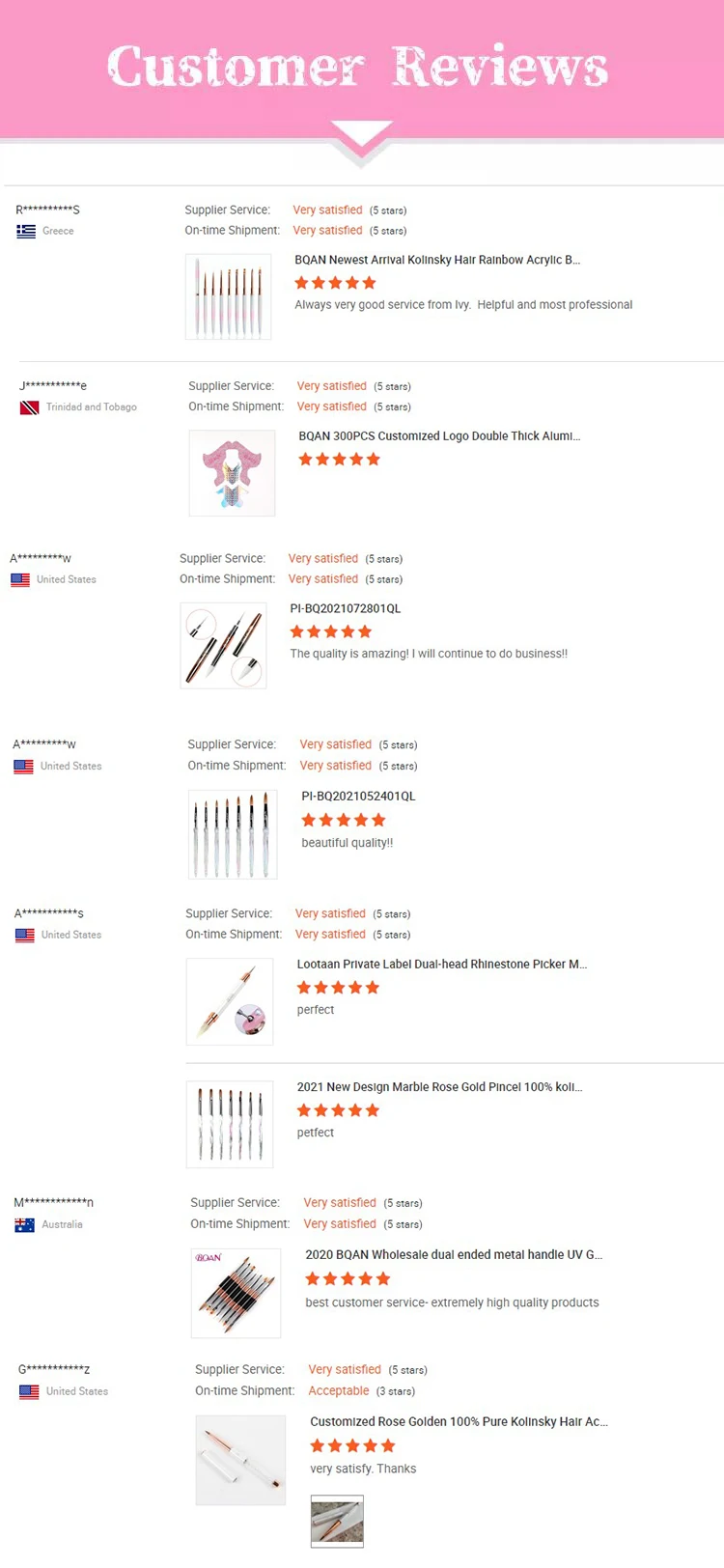
Task: Click the Greece flag icon
Action: tap(26, 231)
